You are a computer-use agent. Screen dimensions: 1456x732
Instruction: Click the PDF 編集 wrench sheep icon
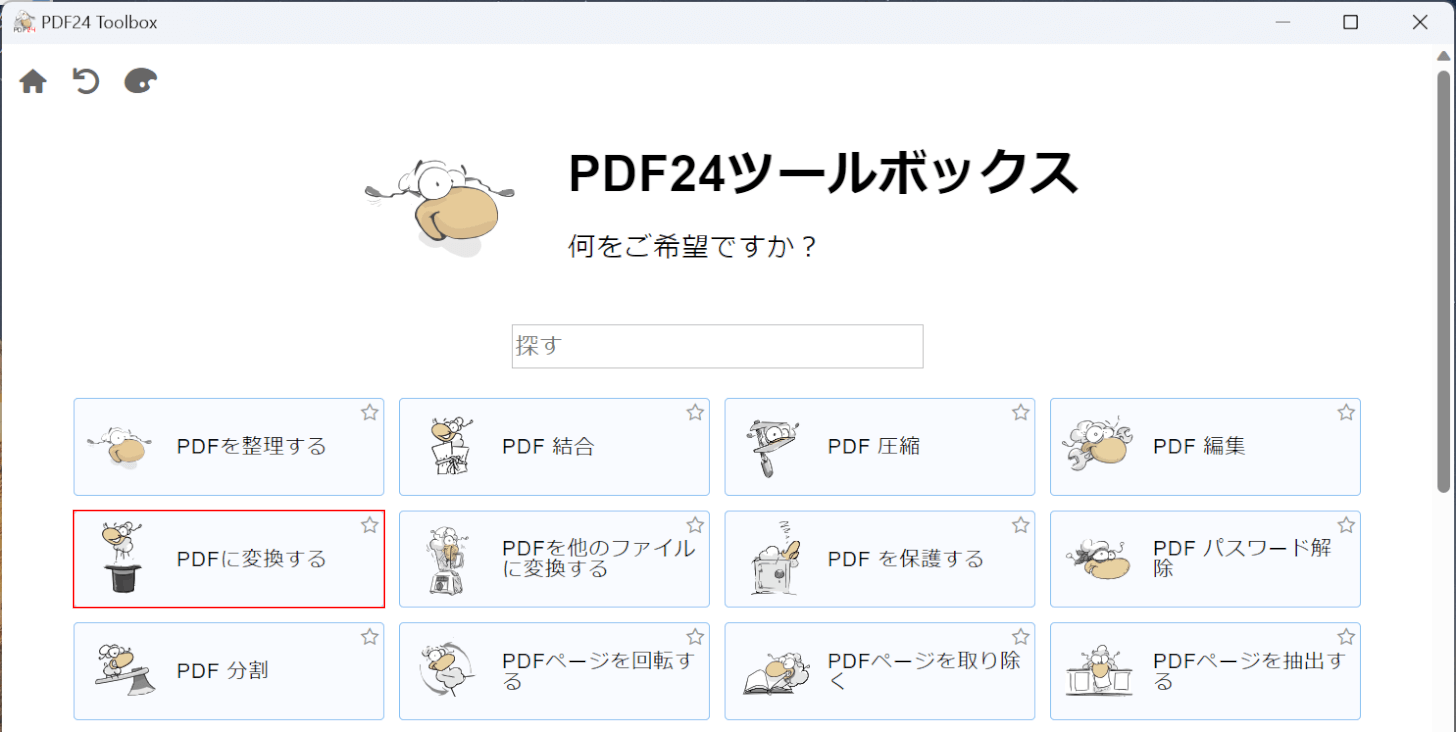(x=1098, y=446)
